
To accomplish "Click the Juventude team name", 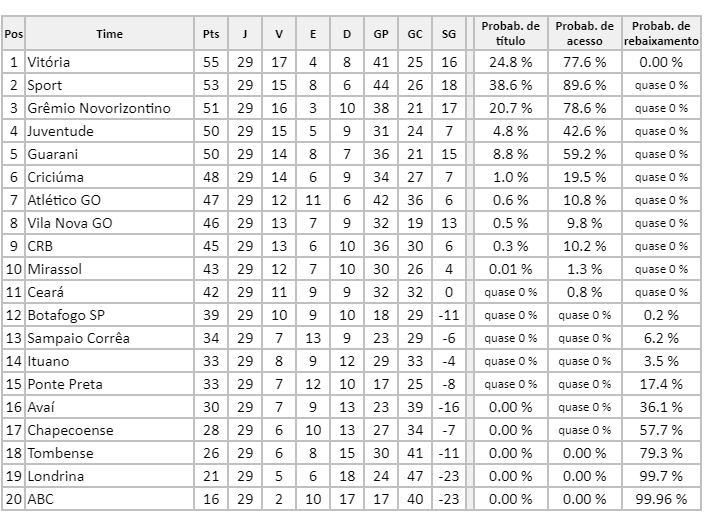I will tap(61, 131).
